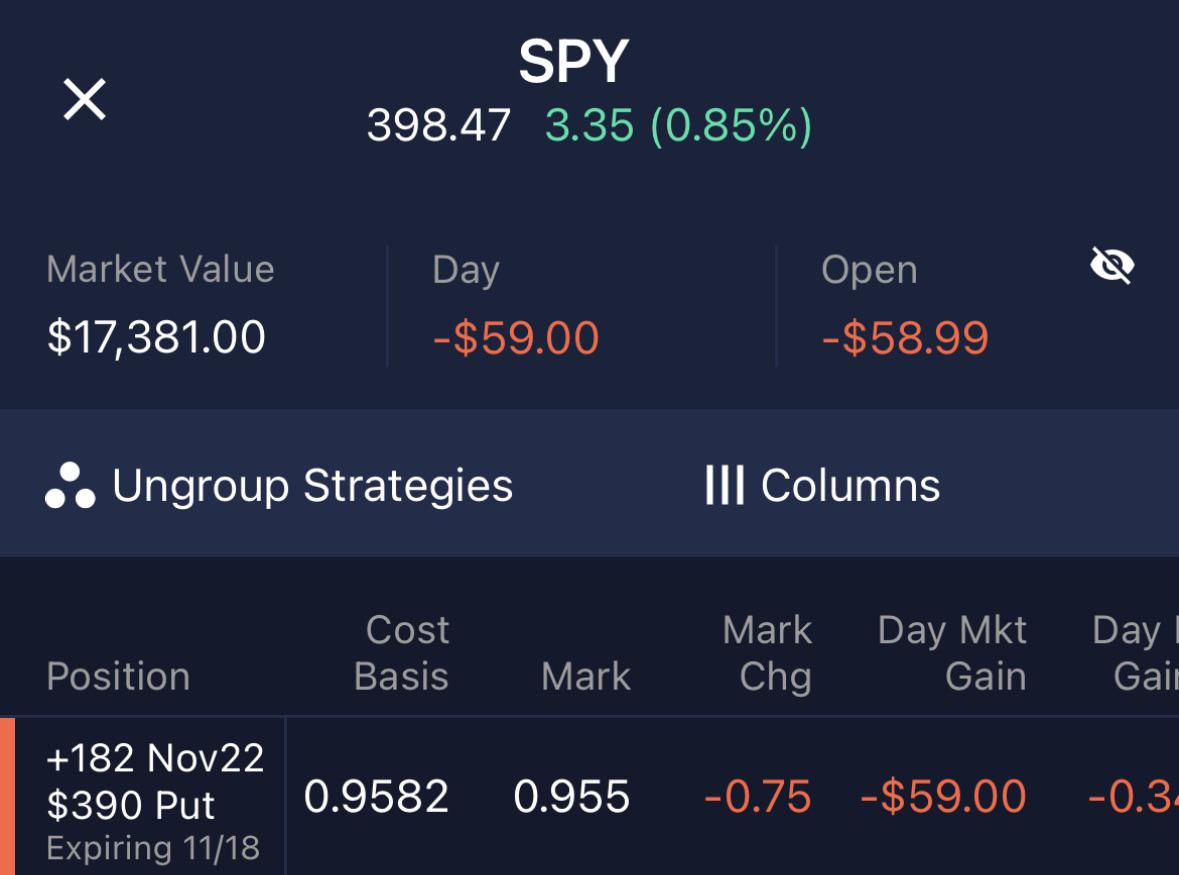Sort by the Cost Basis column header
This screenshot has height=875, width=1179.
(x=402, y=653)
